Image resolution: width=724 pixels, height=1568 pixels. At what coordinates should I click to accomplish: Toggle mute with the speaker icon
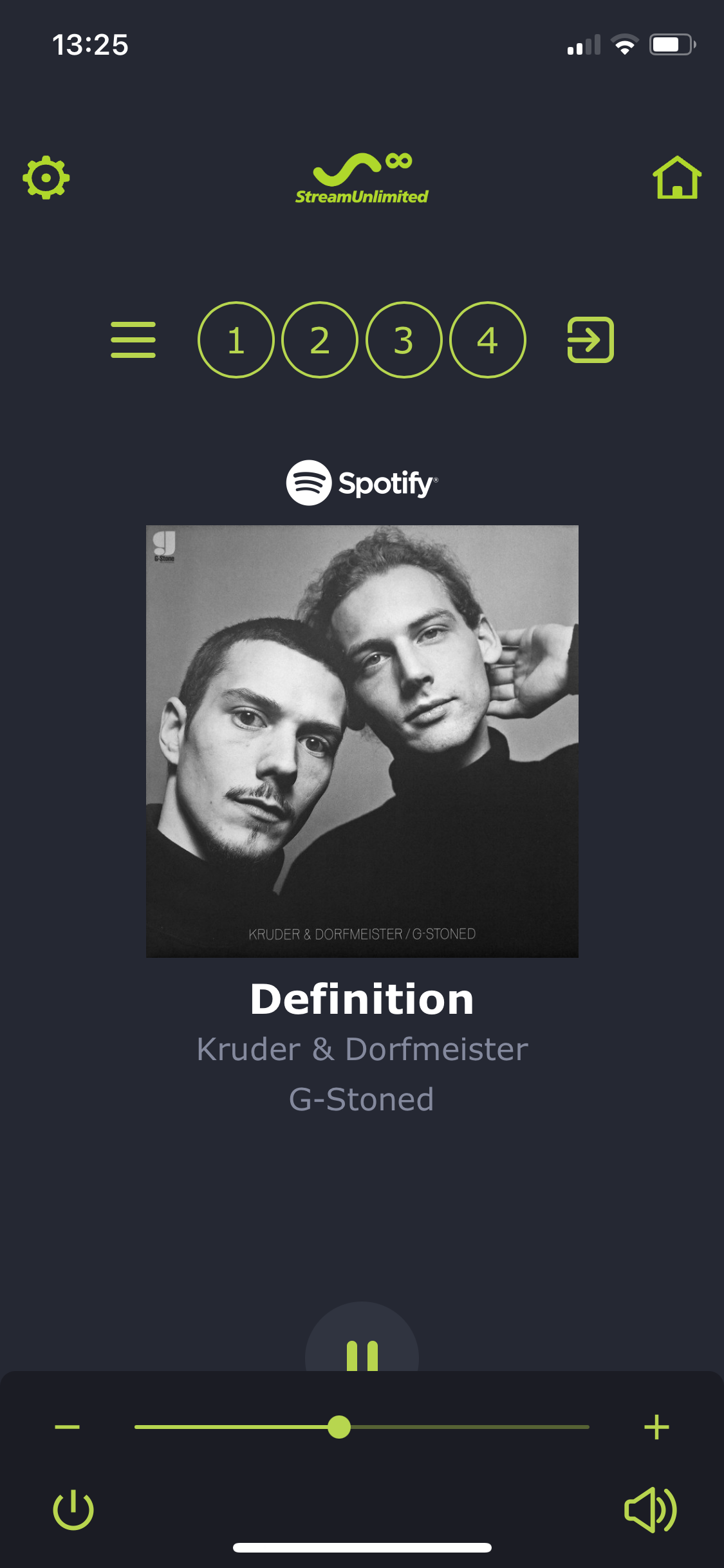(x=651, y=1509)
